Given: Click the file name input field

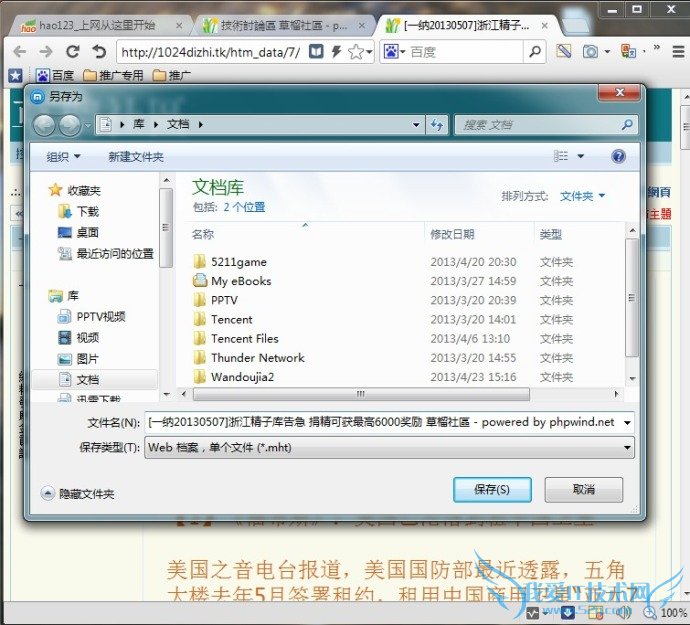Looking at the screenshot, I should coord(382,423).
